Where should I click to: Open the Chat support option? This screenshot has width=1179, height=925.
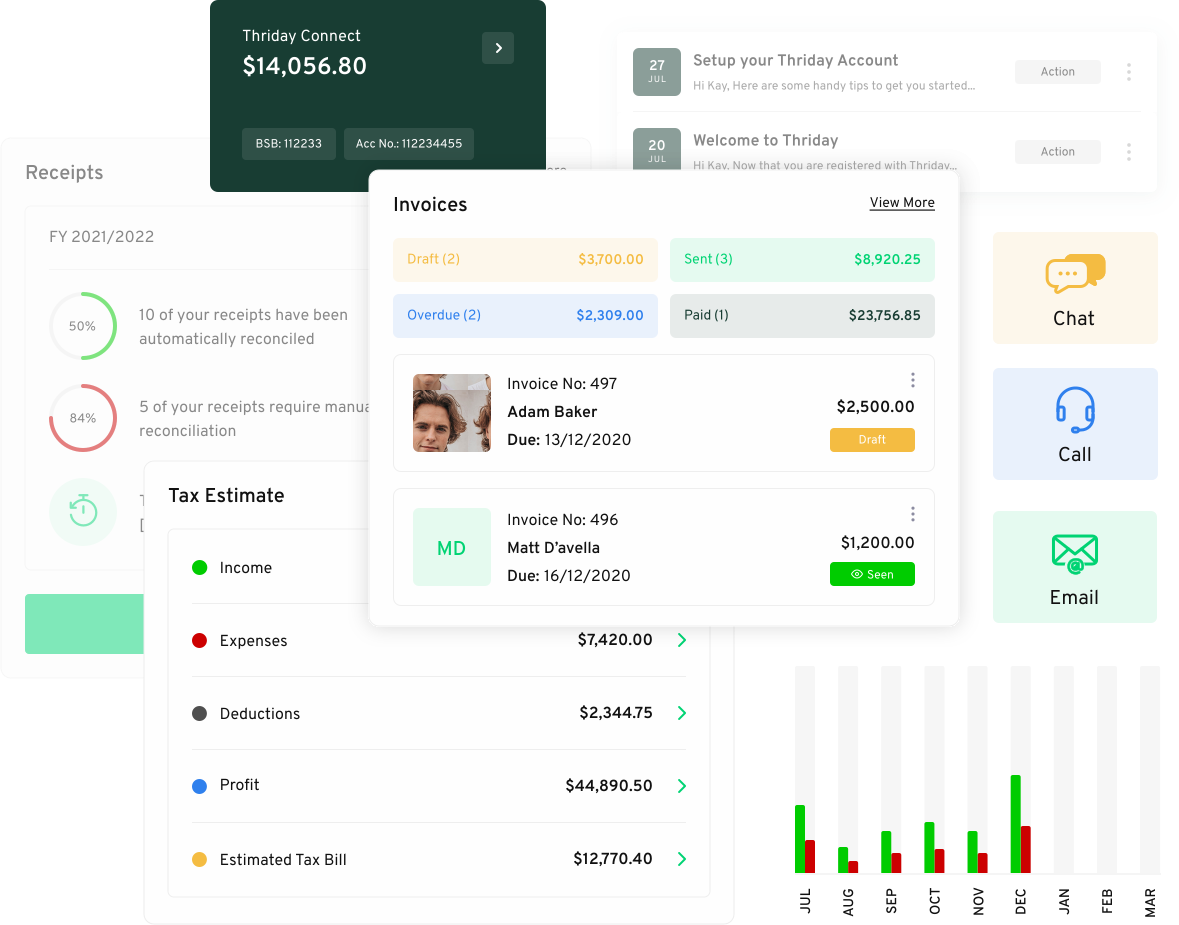click(1074, 288)
